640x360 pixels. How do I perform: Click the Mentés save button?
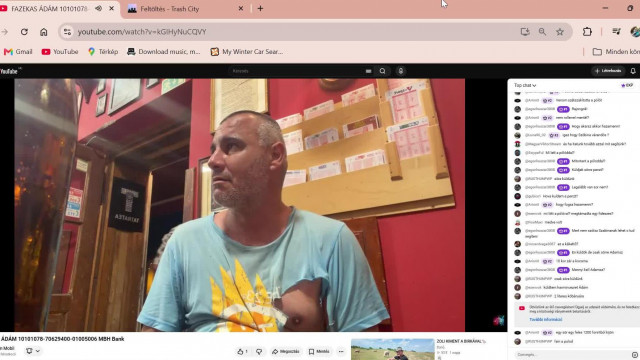pos(319,351)
